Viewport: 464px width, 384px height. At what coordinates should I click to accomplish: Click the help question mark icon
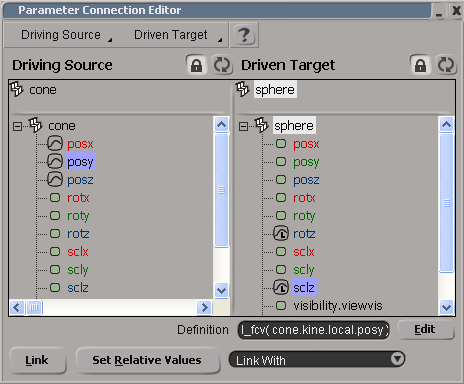tap(244, 35)
